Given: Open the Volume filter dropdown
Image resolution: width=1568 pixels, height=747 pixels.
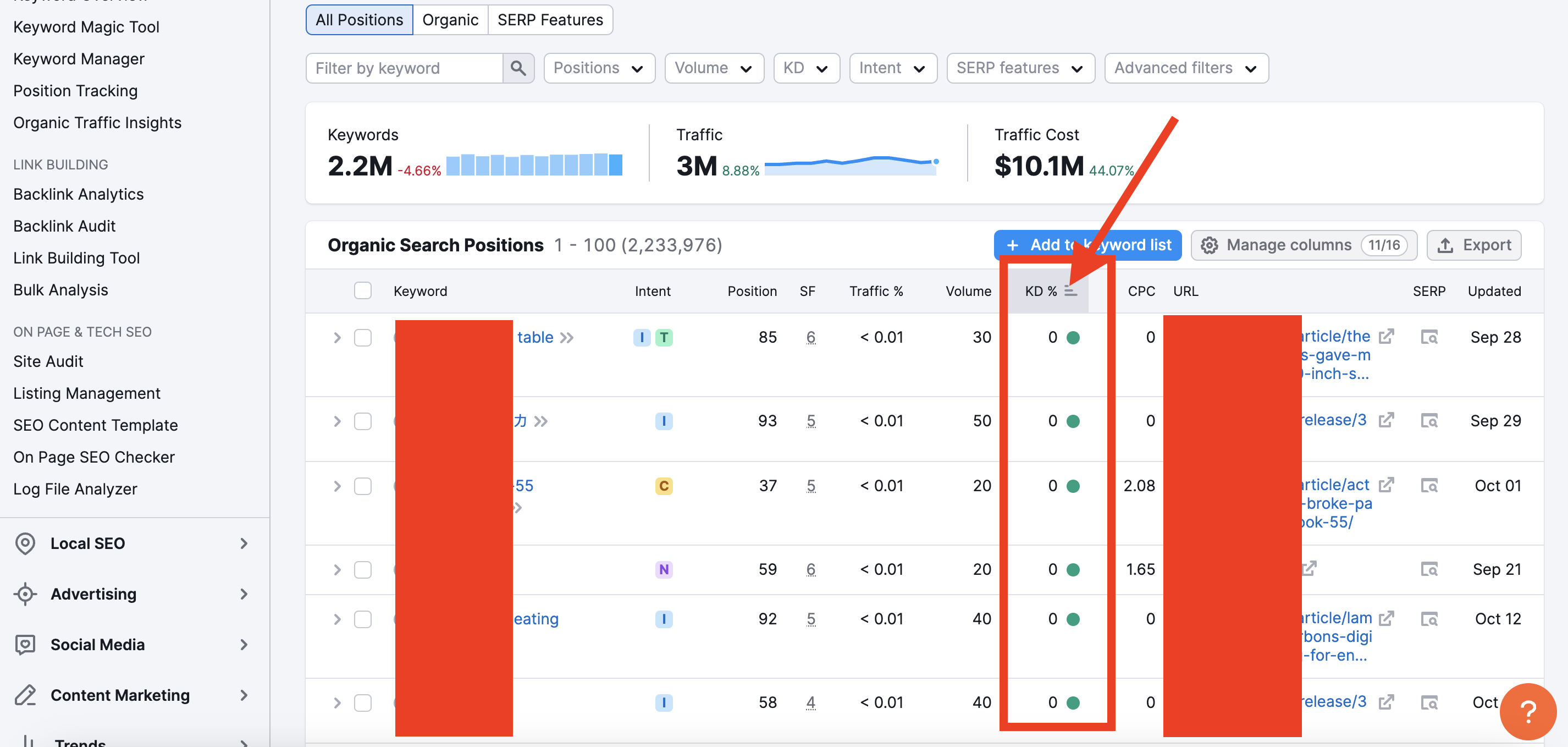Looking at the screenshot, I should 714,68.
